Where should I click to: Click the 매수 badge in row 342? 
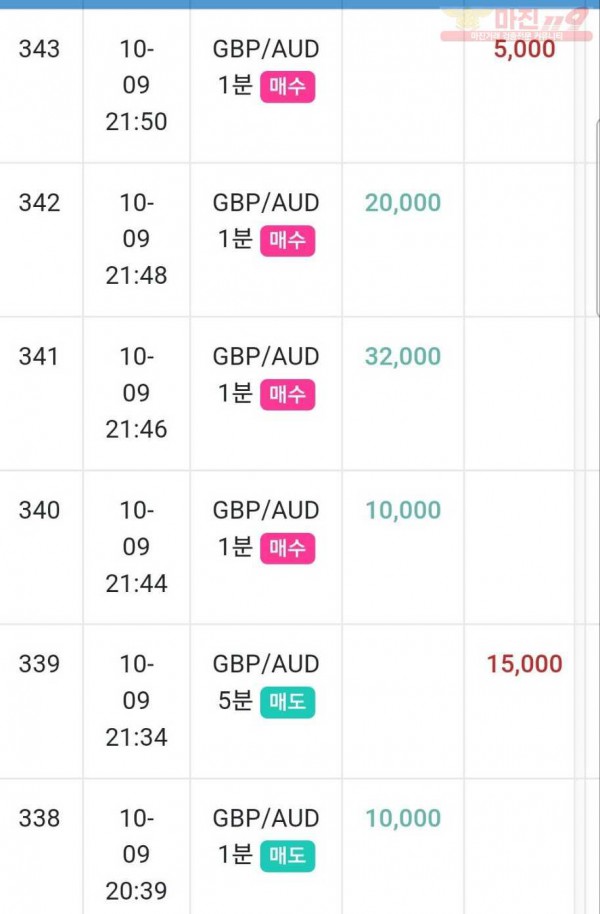click(x=287, y=241)
